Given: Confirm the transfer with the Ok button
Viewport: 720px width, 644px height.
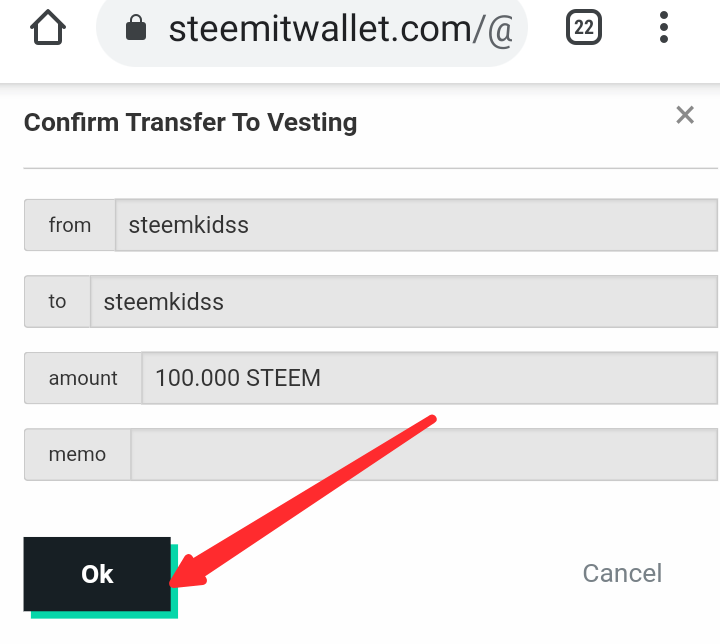Looking at the screenshot, I should 97,574.
